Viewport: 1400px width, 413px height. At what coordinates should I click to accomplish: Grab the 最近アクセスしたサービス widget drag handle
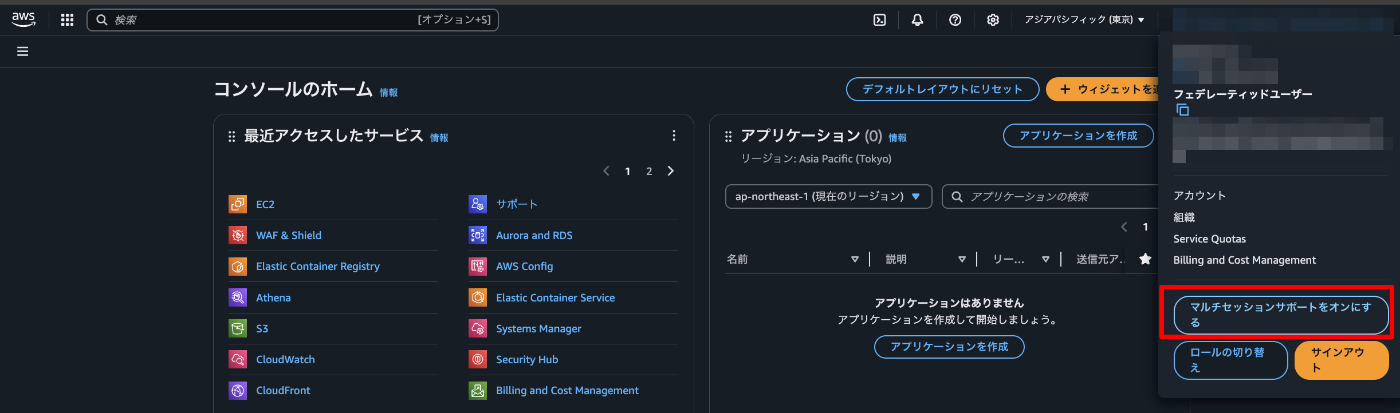click(x=232, y=137)
